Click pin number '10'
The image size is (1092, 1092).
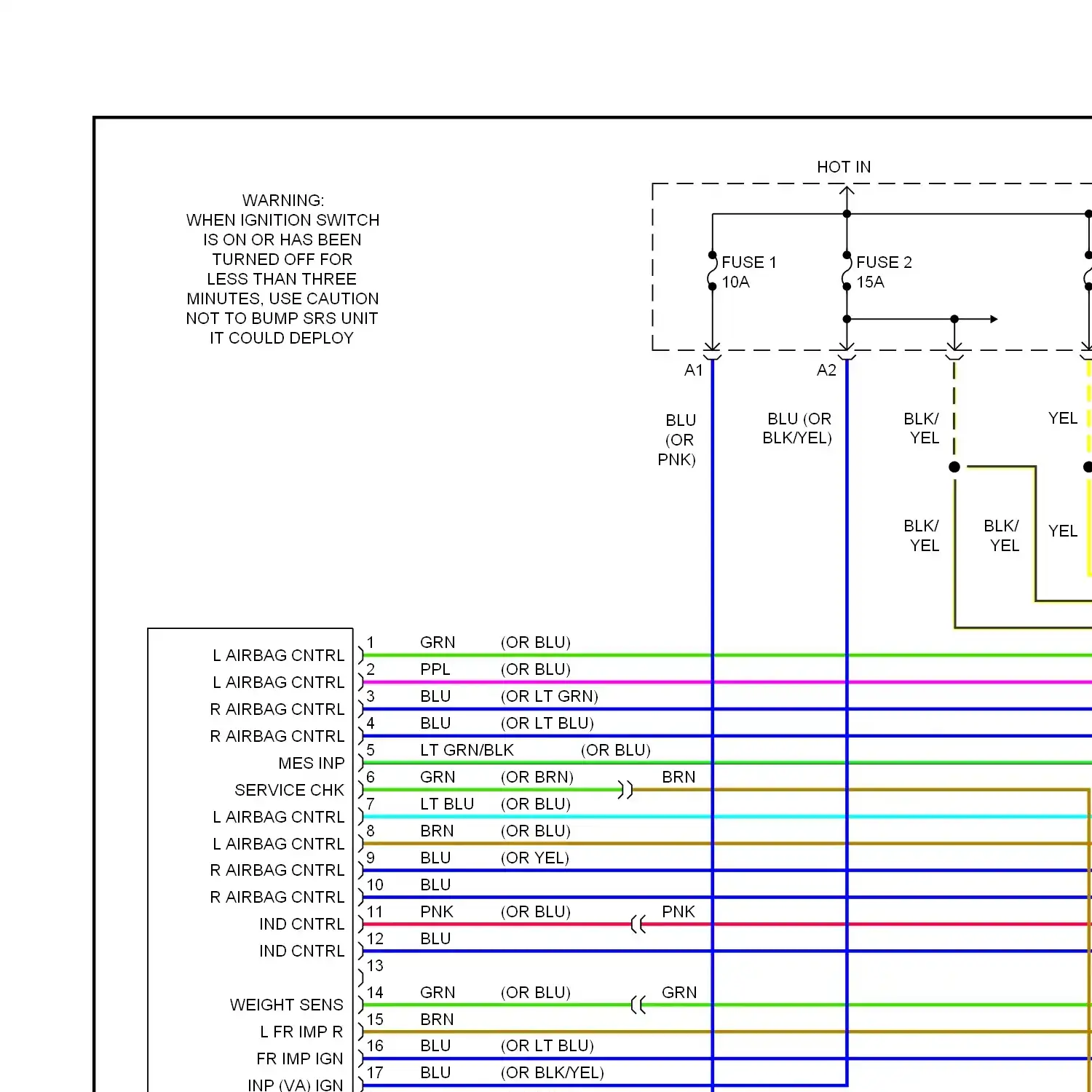375,885
